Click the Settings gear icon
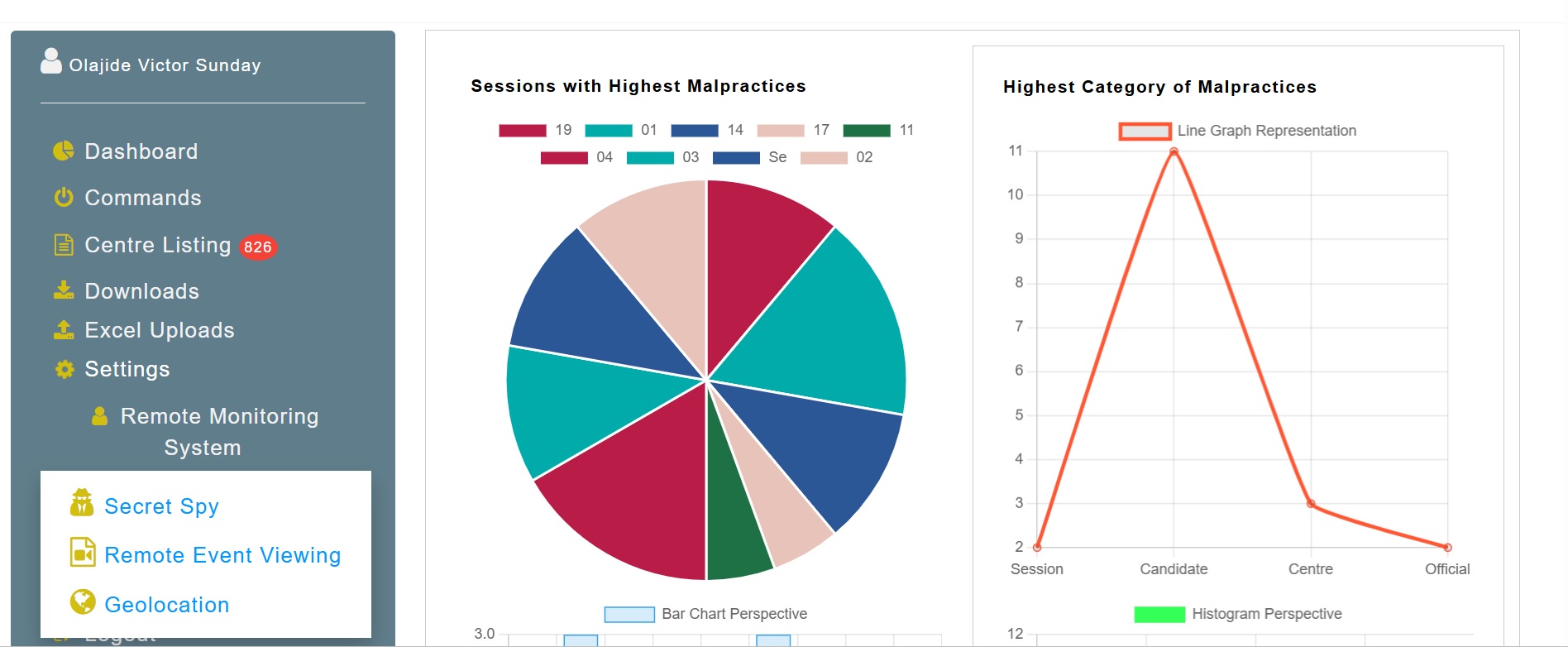Image resolution: width=1568 pixels, height=647 pixels. (x=65, y=369)
